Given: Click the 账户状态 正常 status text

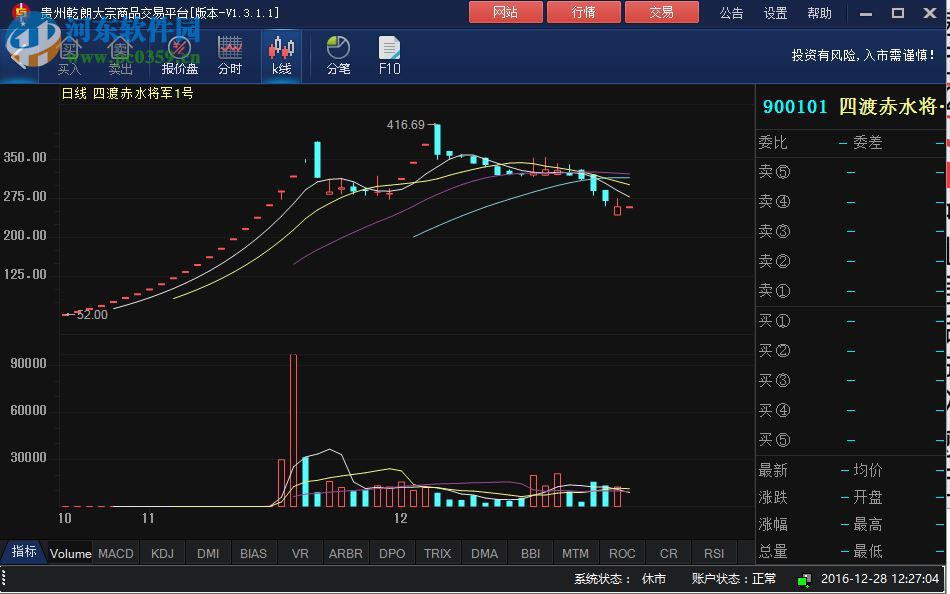Looking at the screenshot, I should [x=734, y=579].
